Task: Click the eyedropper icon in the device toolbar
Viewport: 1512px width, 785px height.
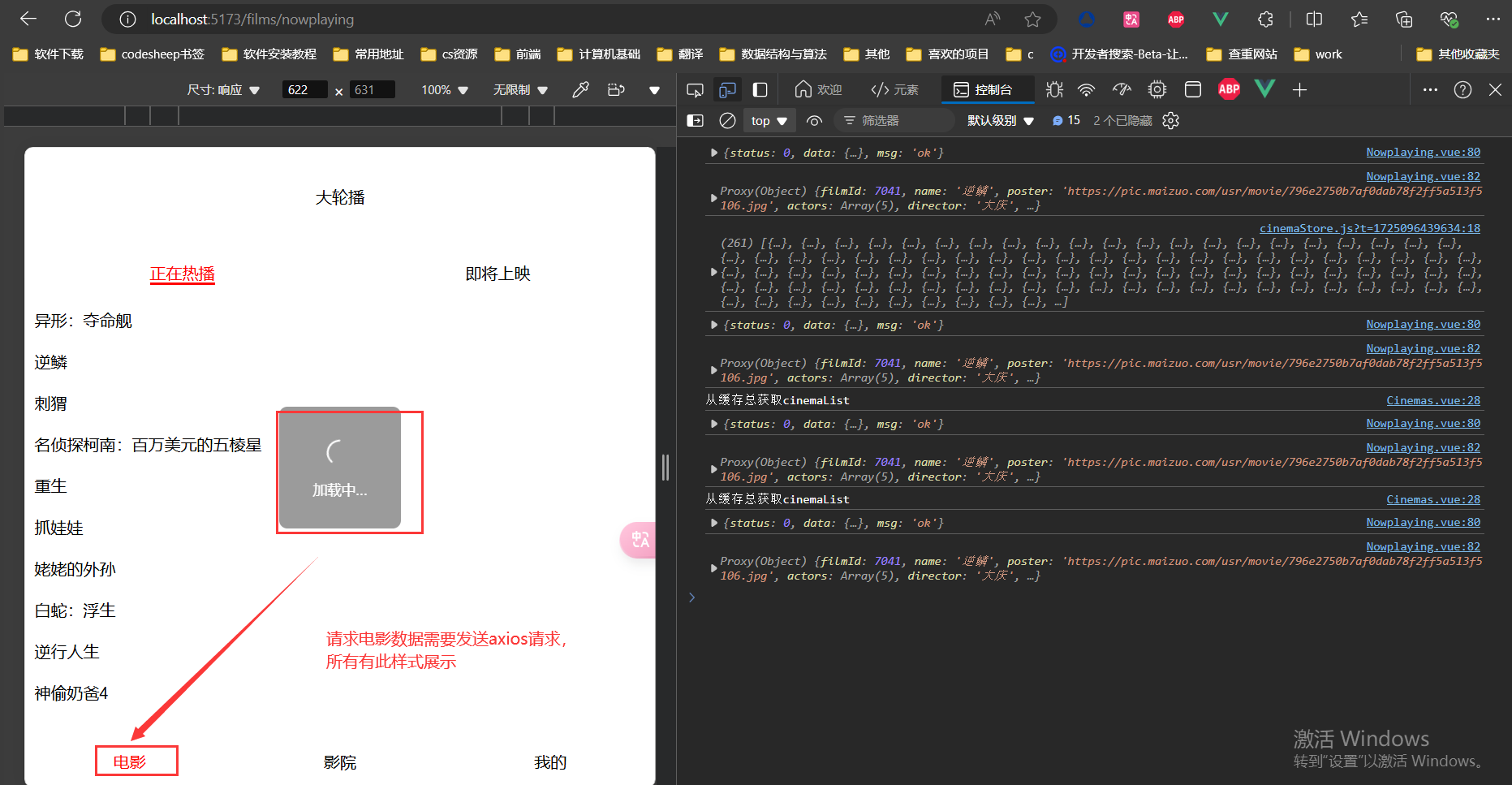Action: point(580,89)
